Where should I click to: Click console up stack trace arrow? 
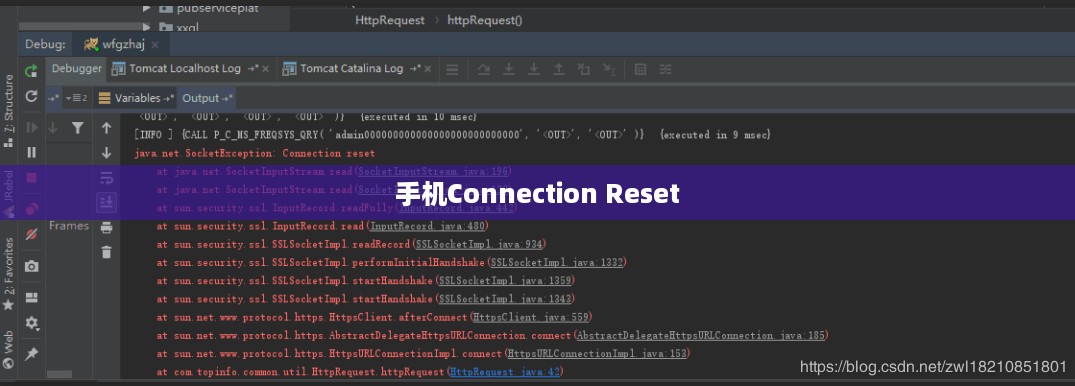click(x=106, y=128)
